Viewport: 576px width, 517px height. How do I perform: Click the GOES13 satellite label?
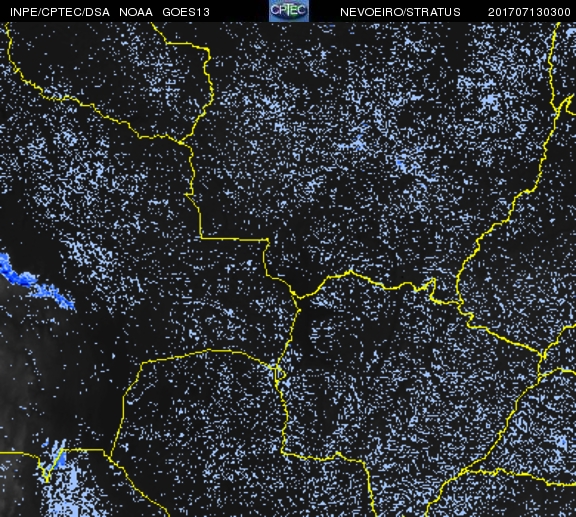pyautogui.click(x=186, y=12)
